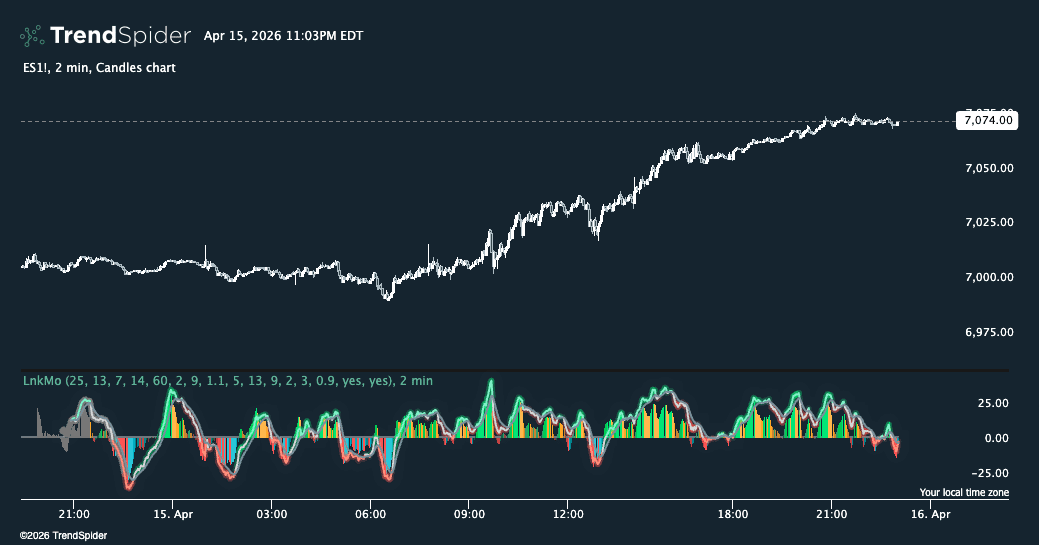Click the Your local time zone note

[964, 493]
